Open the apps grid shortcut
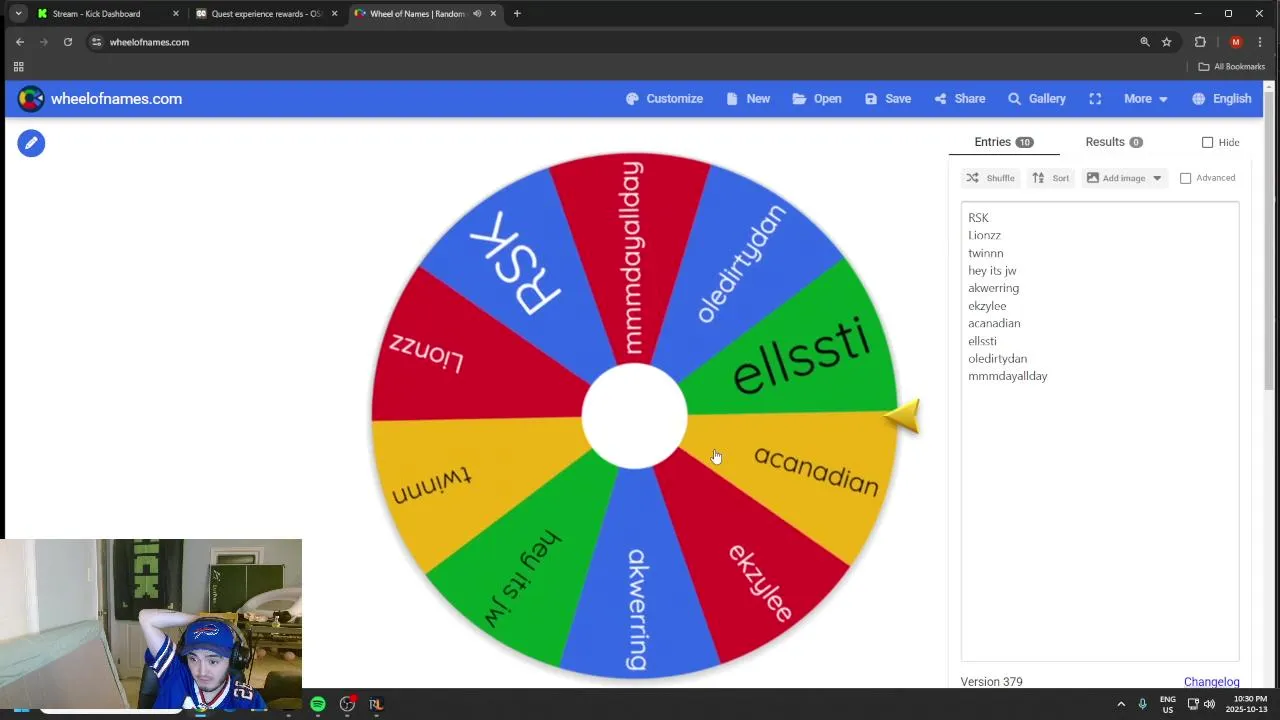This screenshot has width=1280, height=720. click(x=18, y=67)
